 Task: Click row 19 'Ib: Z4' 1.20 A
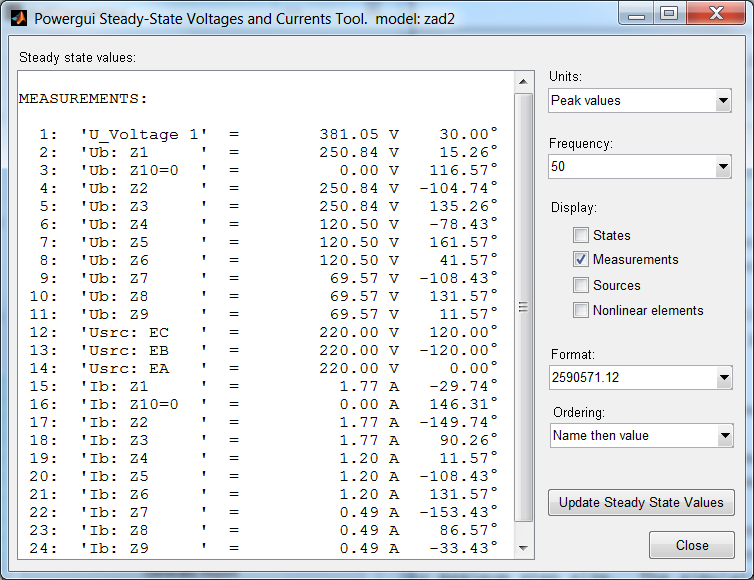point(263,459)
